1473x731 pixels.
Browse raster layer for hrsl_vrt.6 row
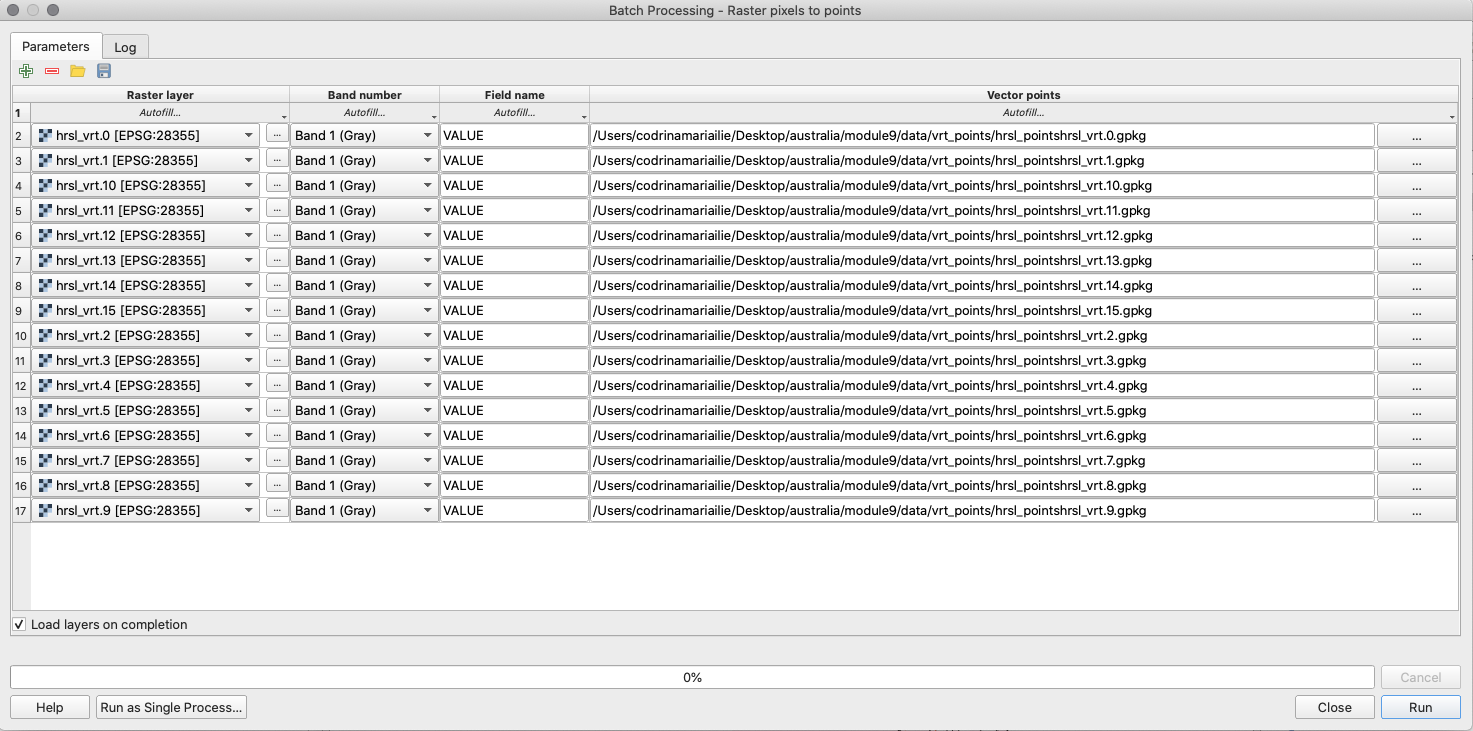pos(277,434)
